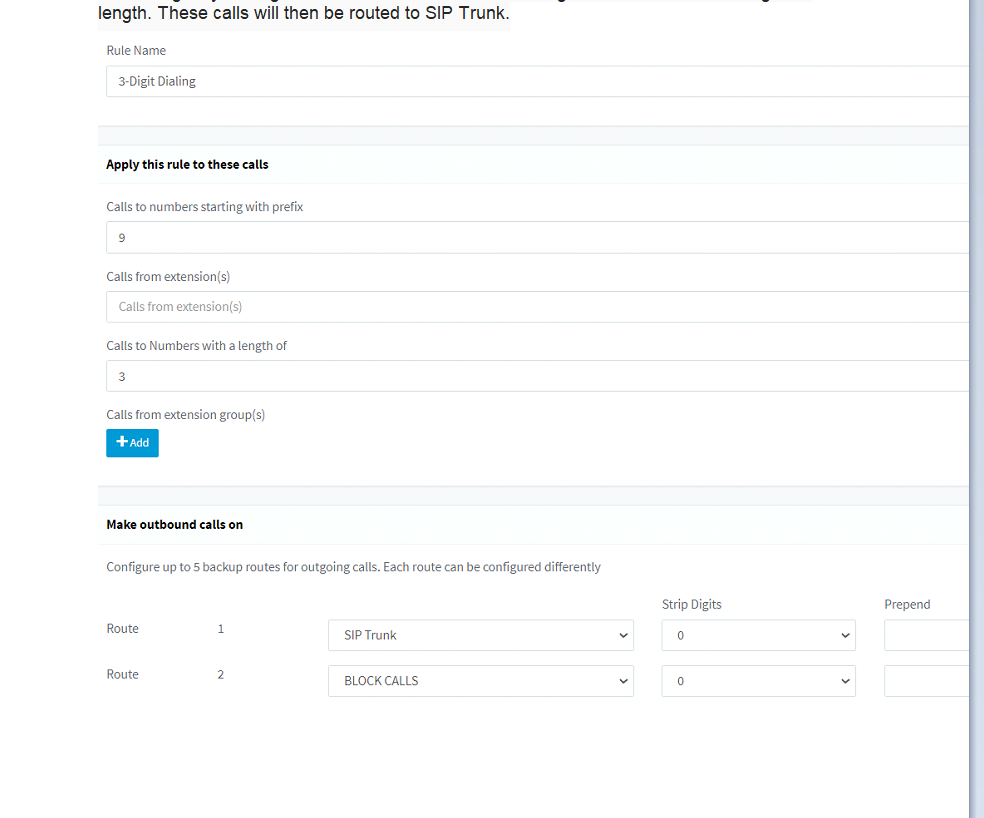Click the plus icon on the Add button
The image size is (984, 818).
tap(122, 442)
